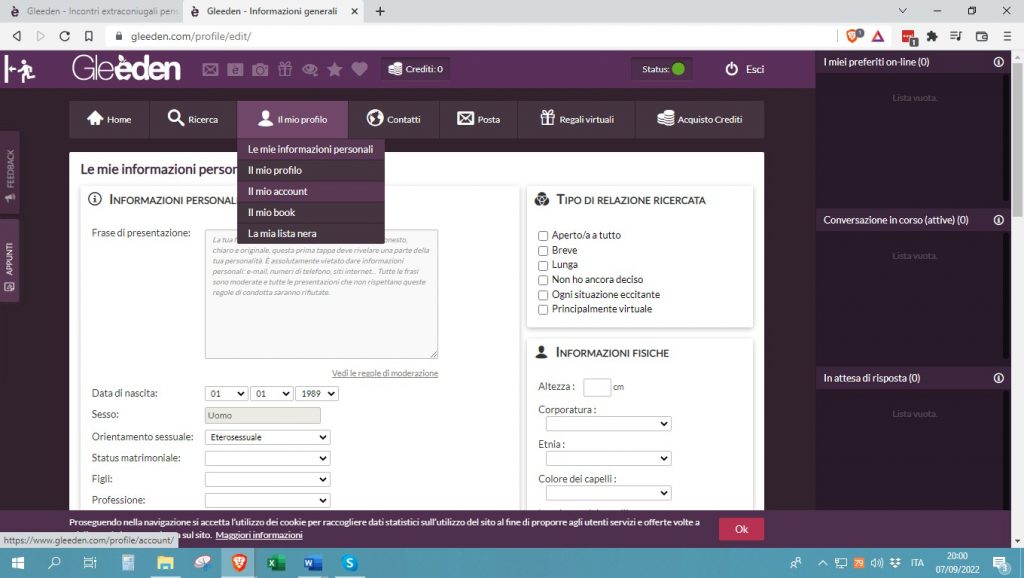This screenshot has width=1024, height=578.
Task: Click the star favorites icon in header
Action: click(335, 69)
